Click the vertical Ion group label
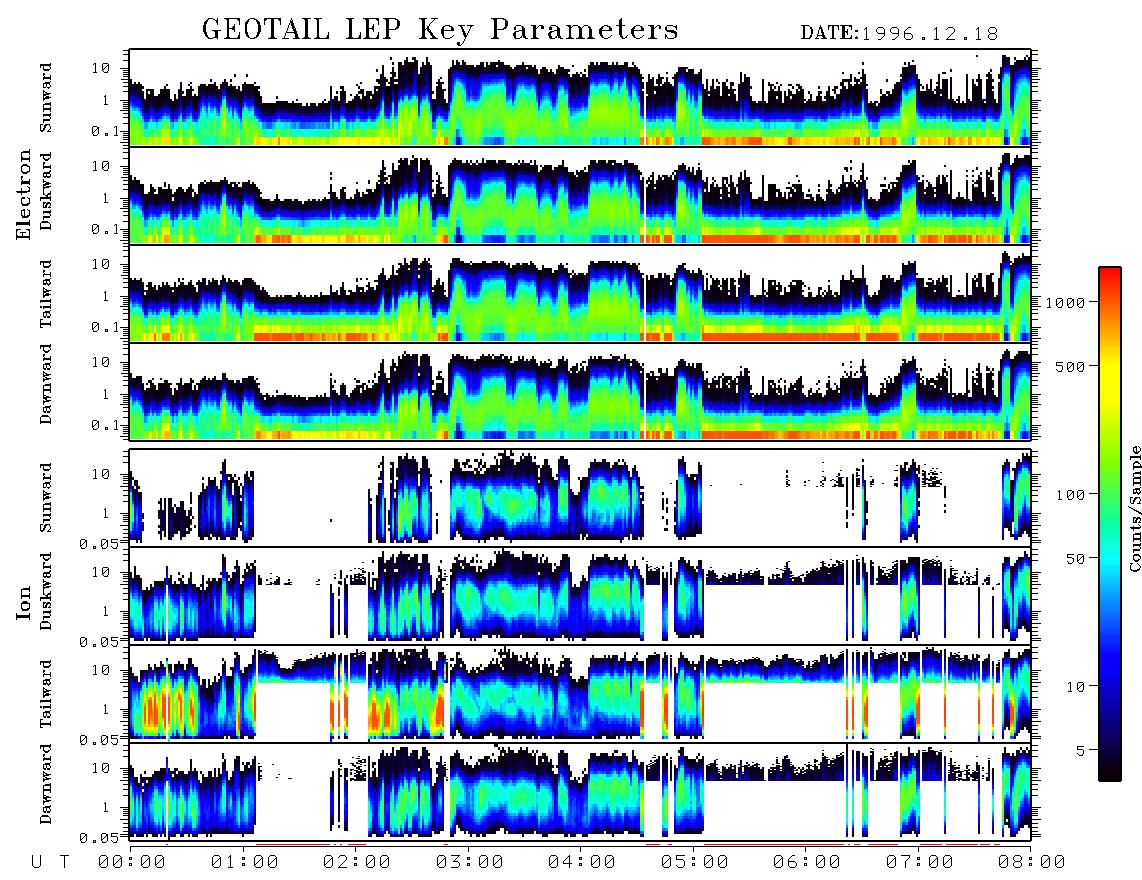This screenshot has height=880, width=1142. coord(24,602)
